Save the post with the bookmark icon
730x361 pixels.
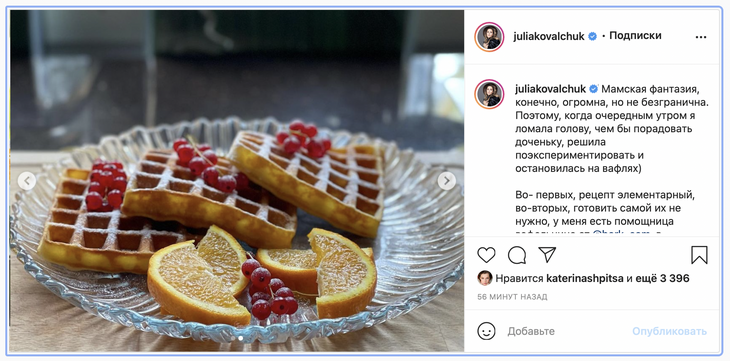[x=699, y=255]
